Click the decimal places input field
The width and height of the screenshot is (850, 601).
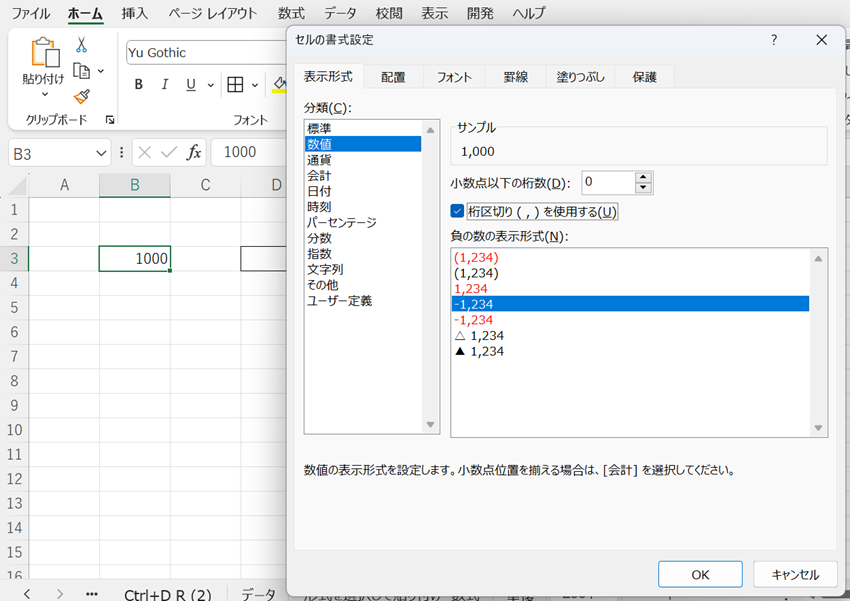(x=608, y=183)
